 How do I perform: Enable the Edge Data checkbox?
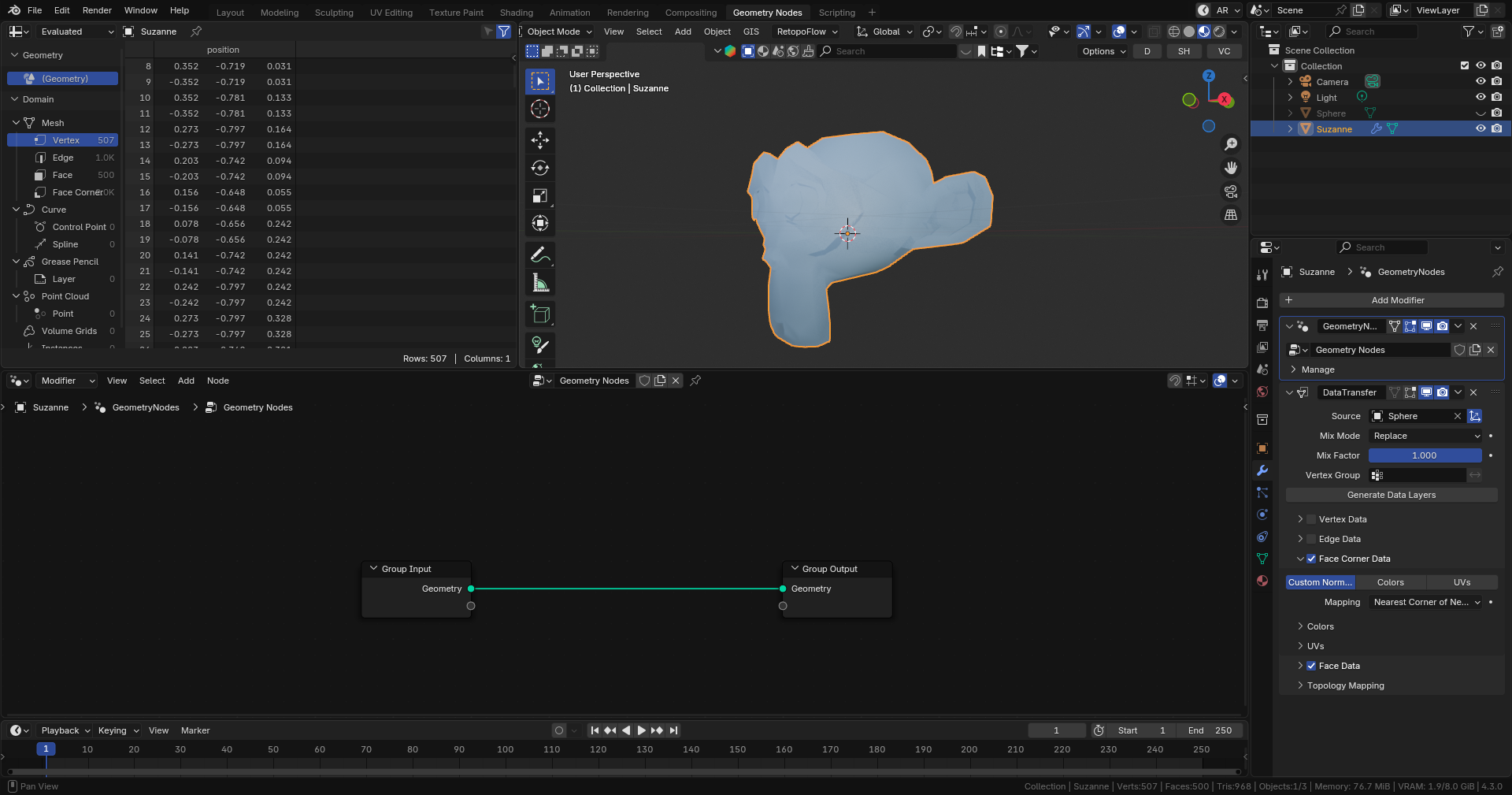[1311, 539]
